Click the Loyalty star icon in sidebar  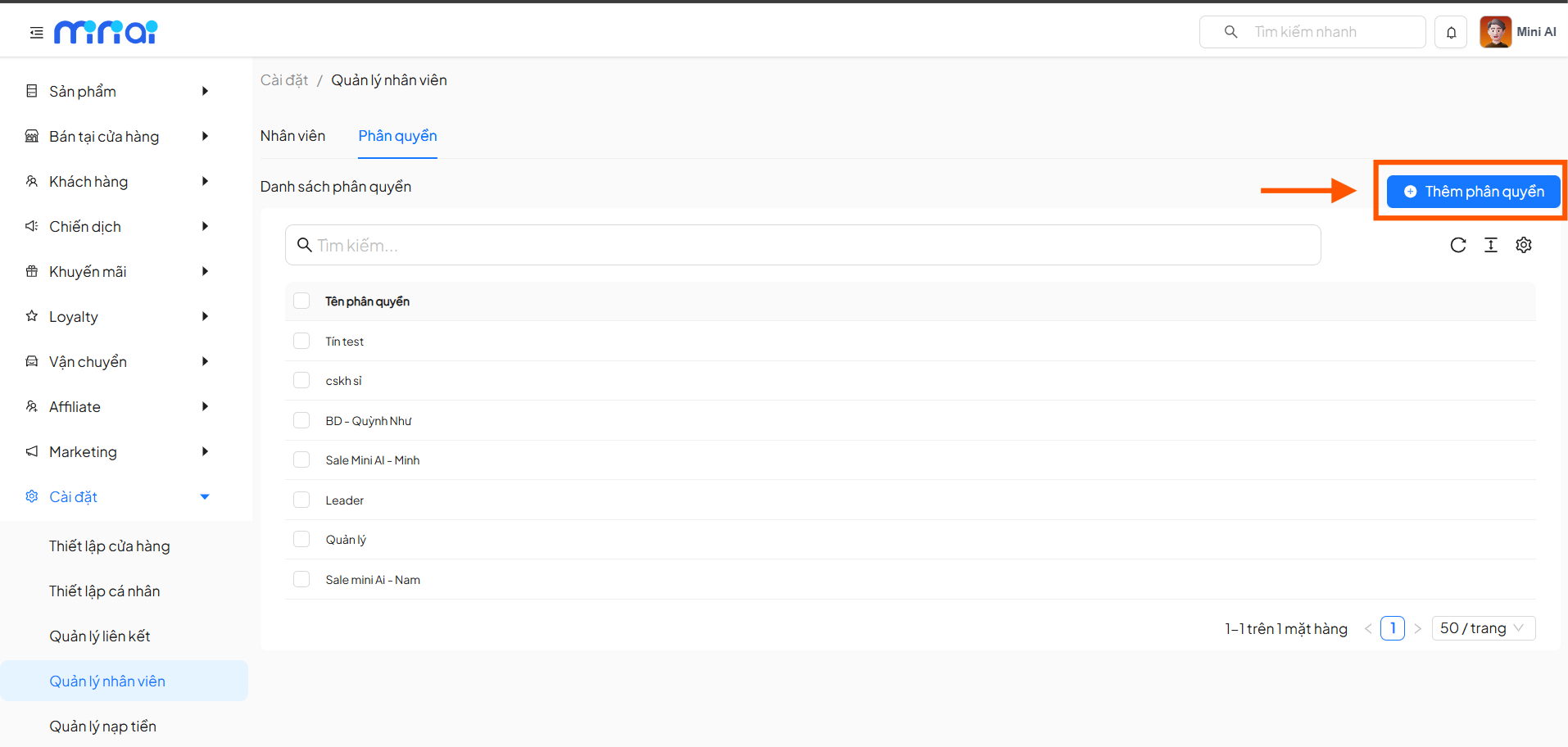(x=30, y=316)
